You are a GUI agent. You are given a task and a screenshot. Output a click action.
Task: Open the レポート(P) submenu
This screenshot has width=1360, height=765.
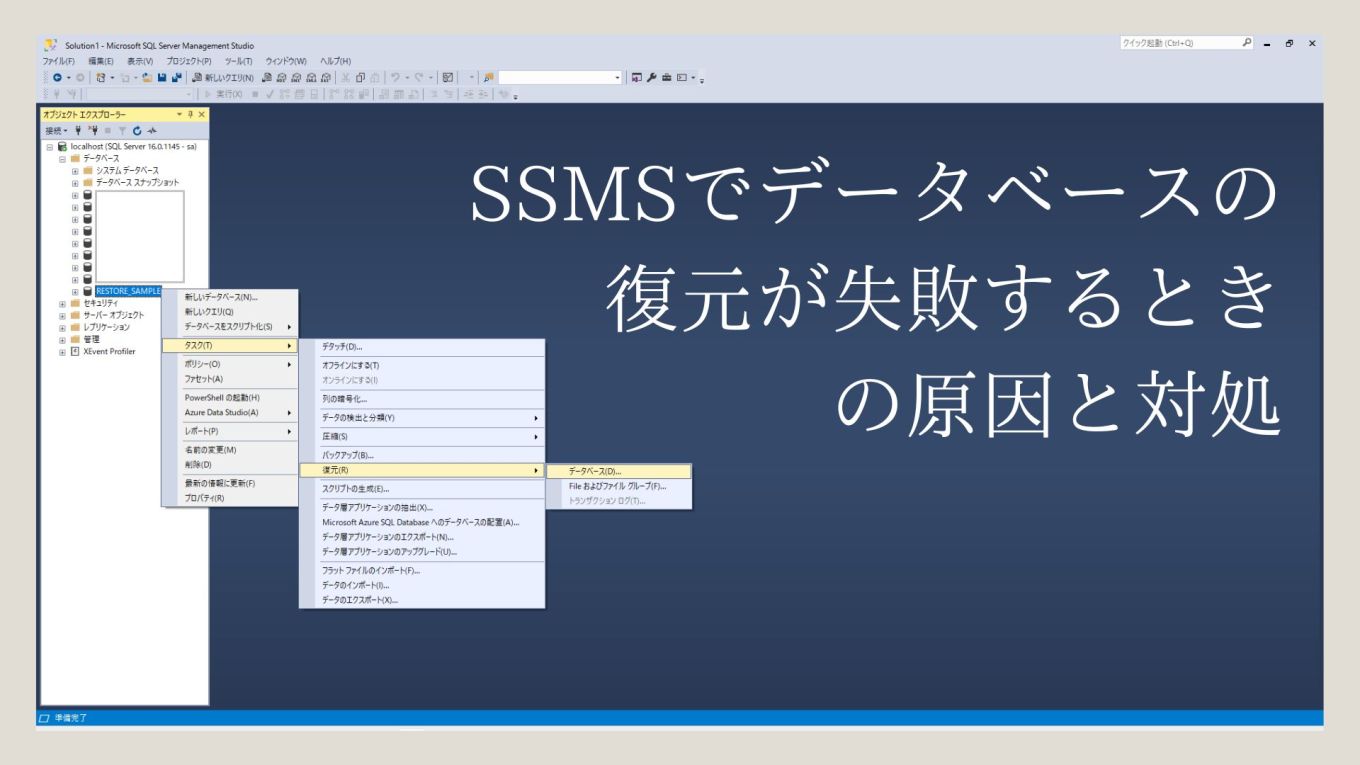(230, 431)
